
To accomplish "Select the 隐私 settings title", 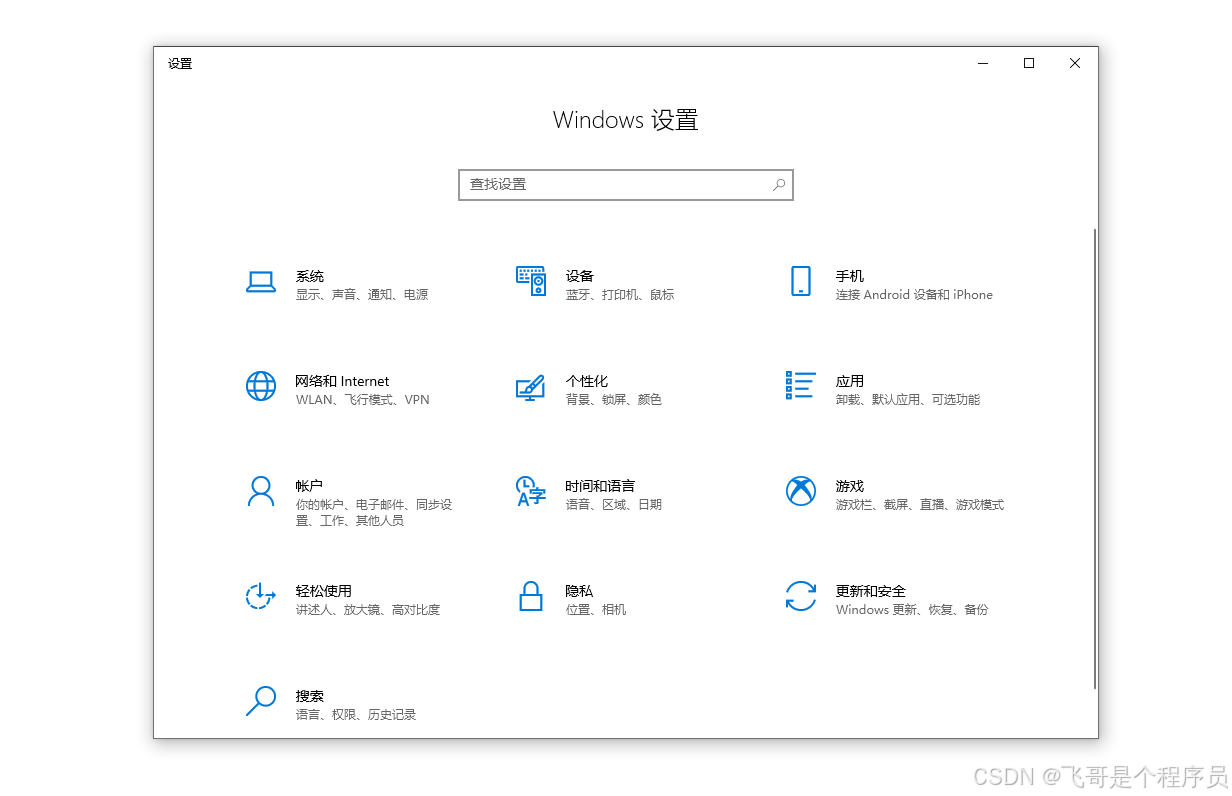I will 580,591.
